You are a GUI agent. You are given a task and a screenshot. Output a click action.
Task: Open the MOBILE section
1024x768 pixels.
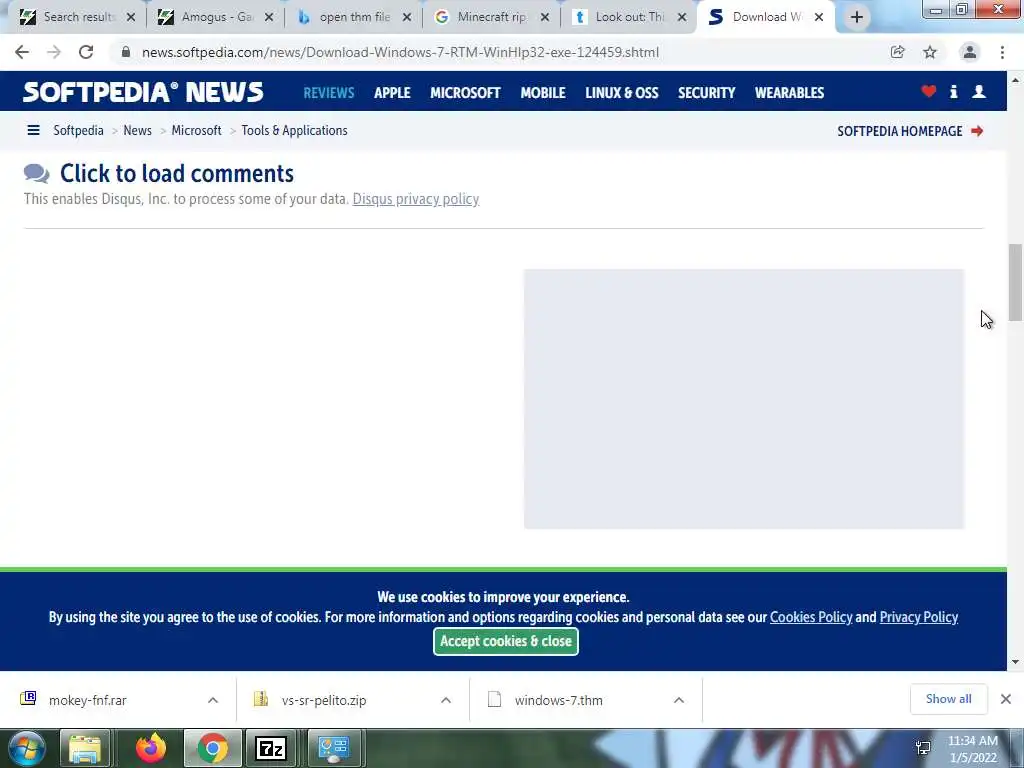(x=543, y=93)
